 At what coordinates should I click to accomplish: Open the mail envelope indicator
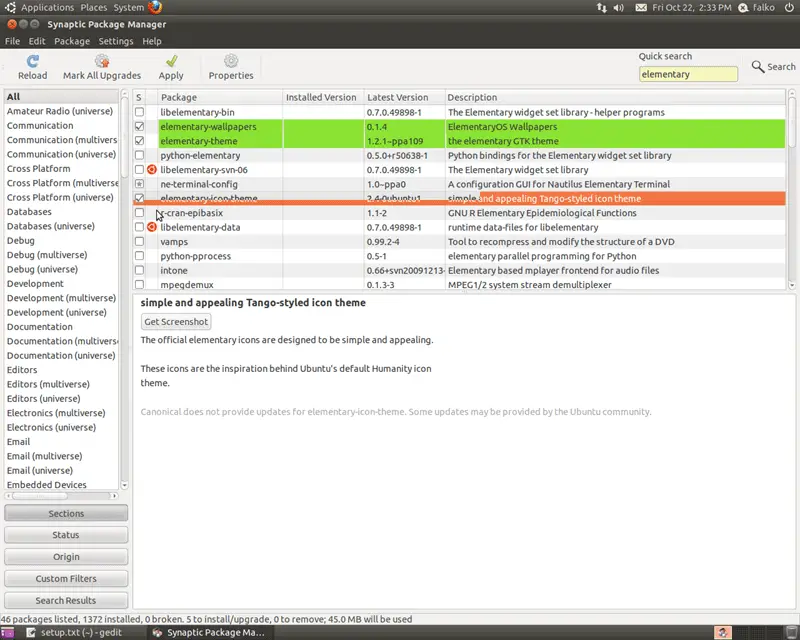[641, 8]
